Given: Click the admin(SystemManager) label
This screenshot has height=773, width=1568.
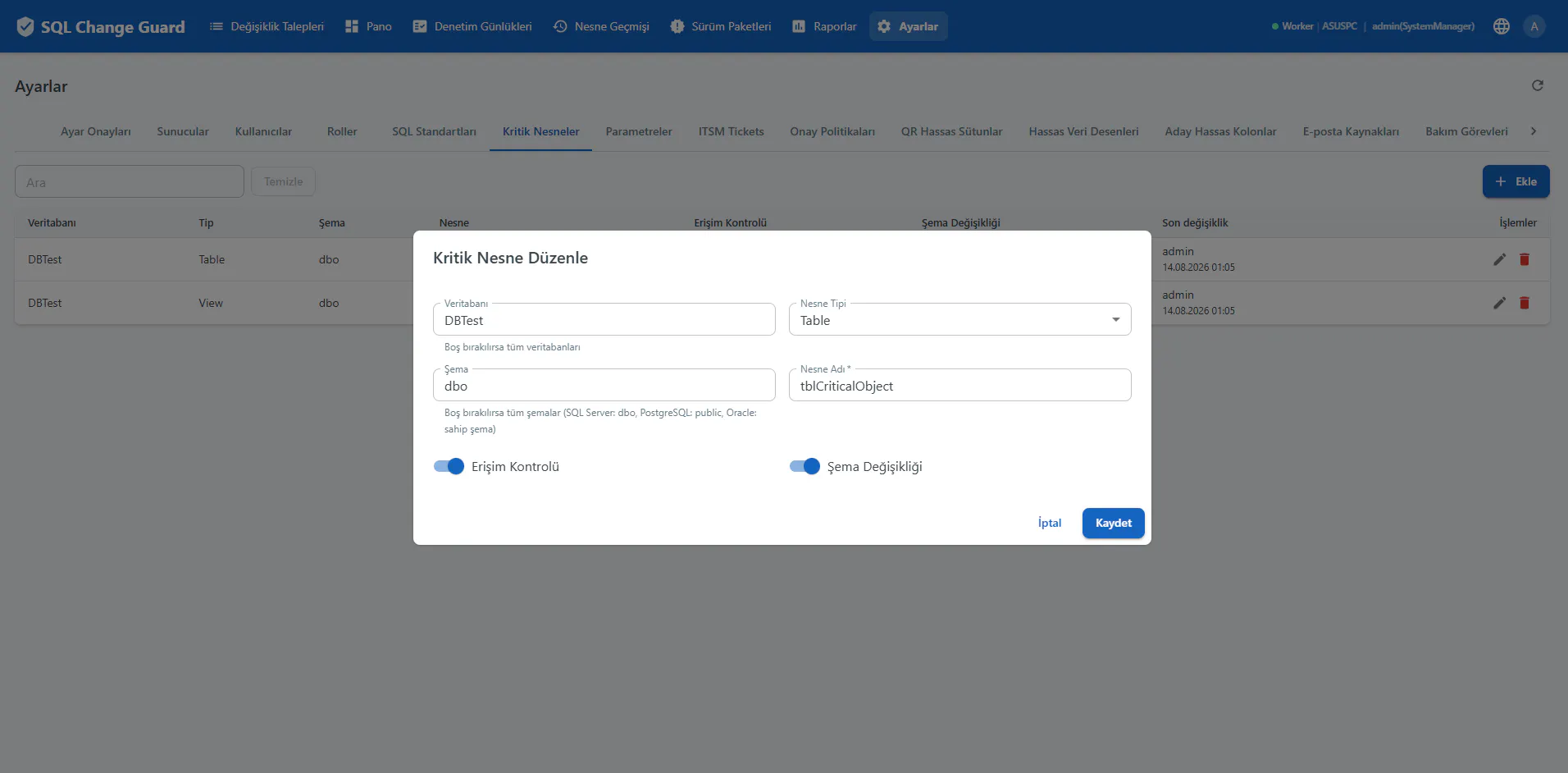Looking at the screenshot, I should (x=1423, y=26).
